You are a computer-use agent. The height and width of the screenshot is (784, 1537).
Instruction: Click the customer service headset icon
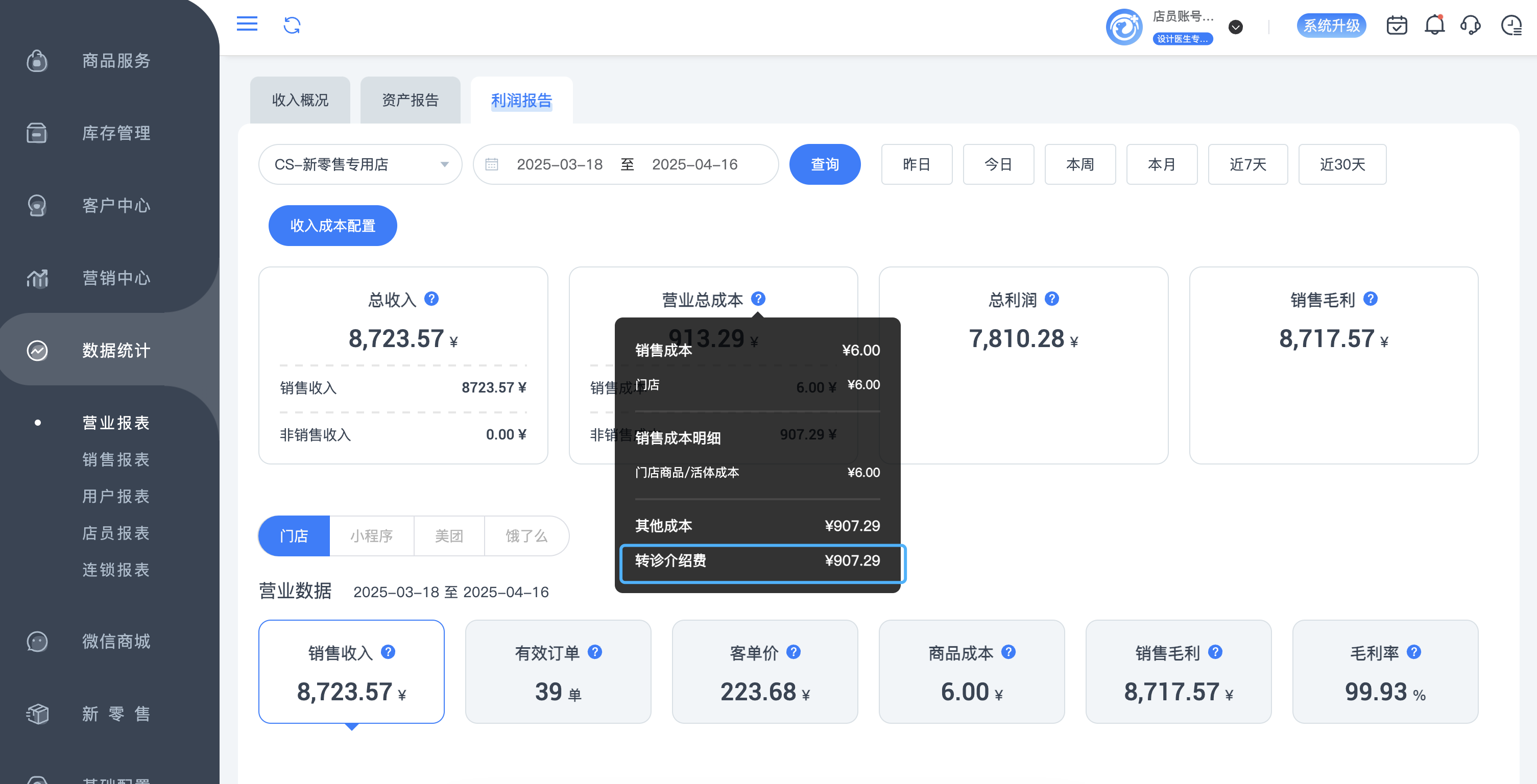tap(1471, 26)
